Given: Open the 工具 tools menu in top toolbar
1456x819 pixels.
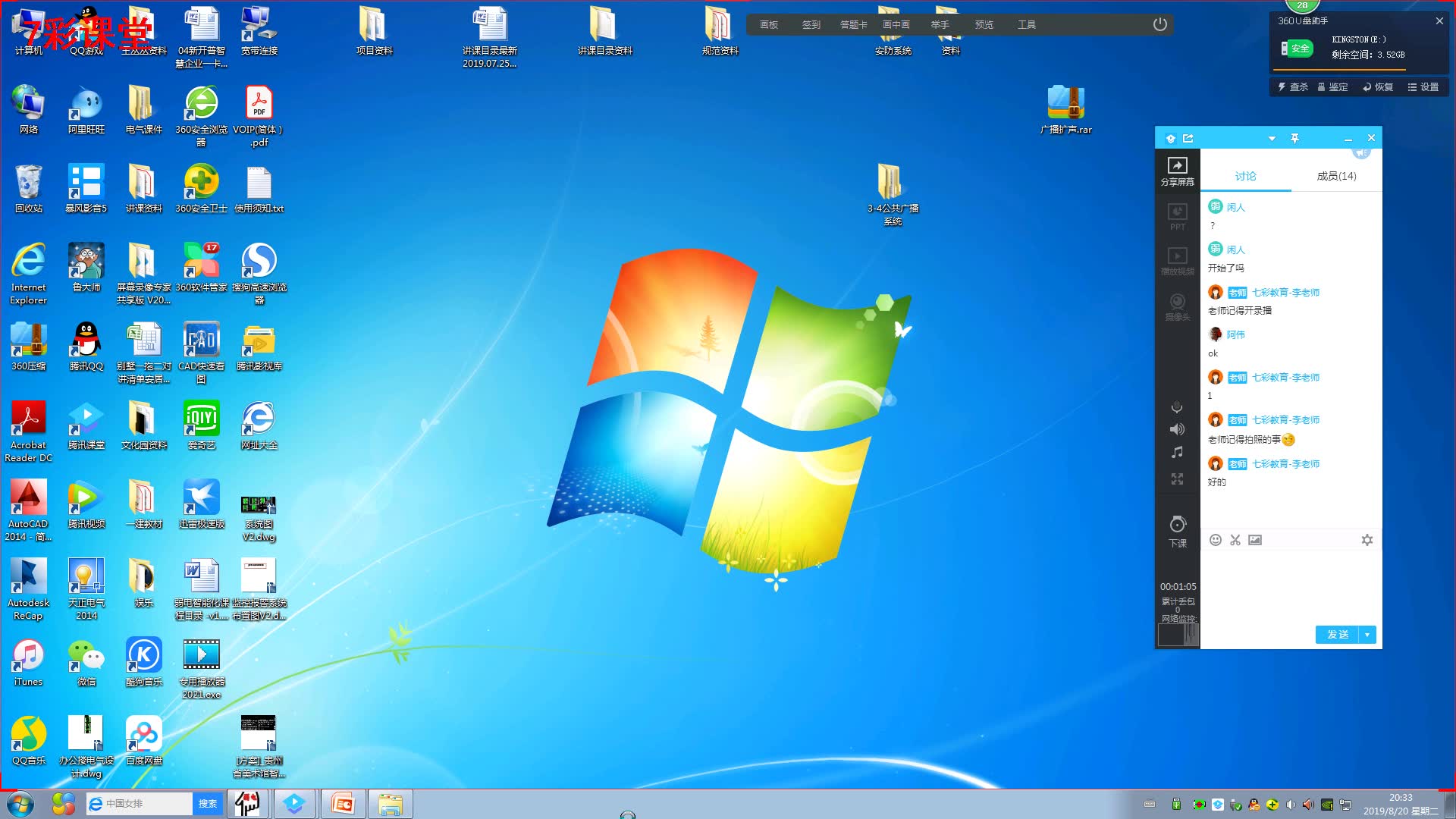Looking at the screenshot, I should pyautogui.click(x=1026, y=24).
